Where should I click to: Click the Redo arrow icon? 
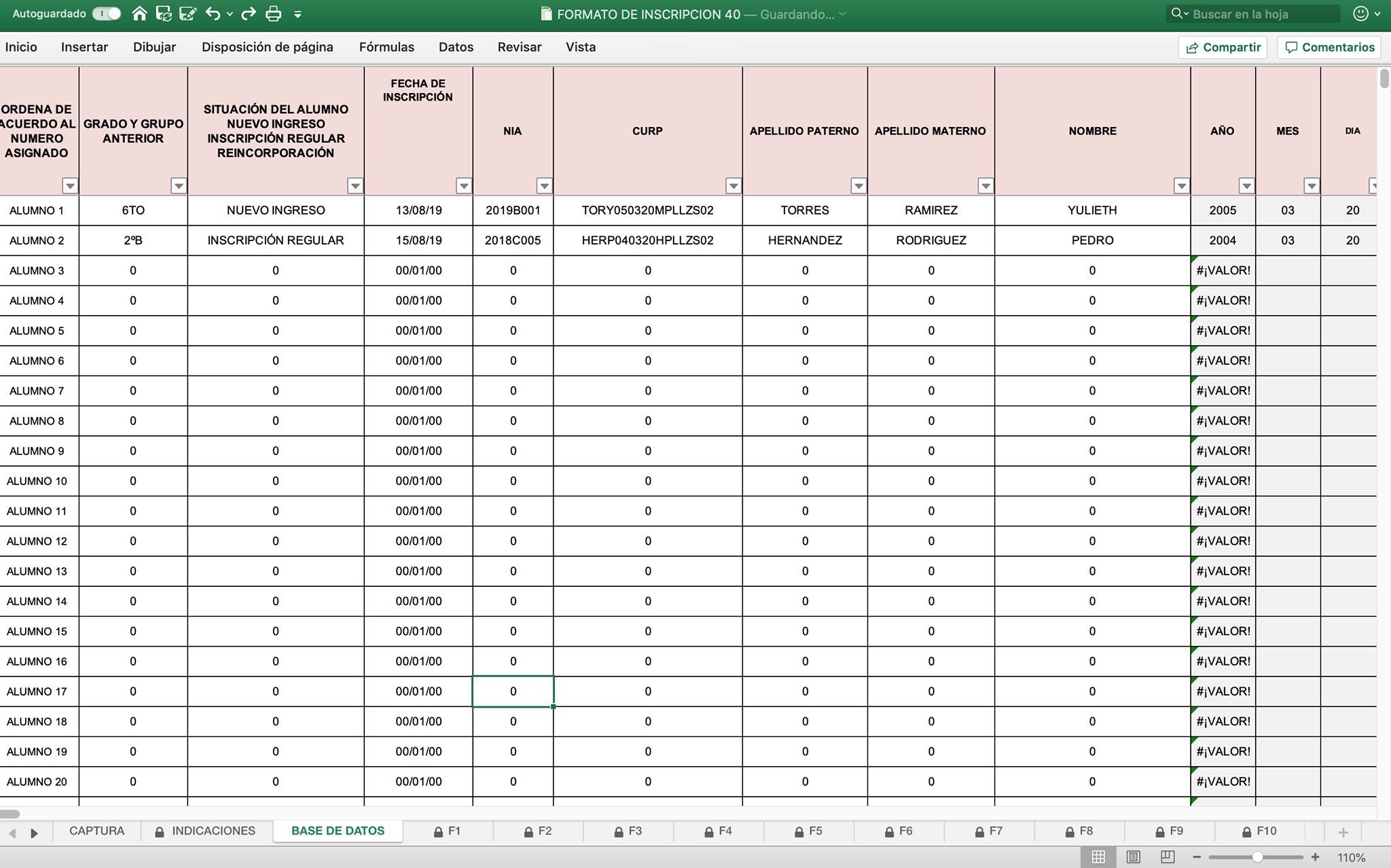point(249,14)
